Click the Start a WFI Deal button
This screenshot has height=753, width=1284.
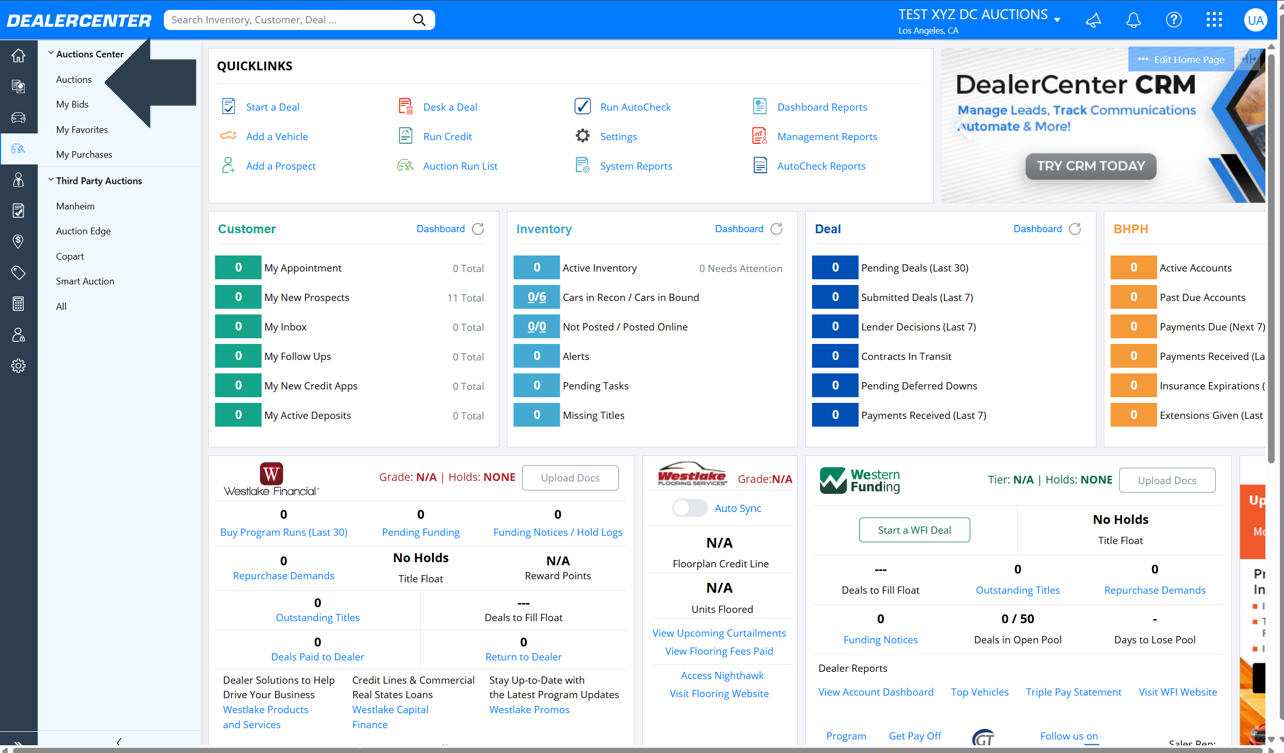click(x=914, y=530)
